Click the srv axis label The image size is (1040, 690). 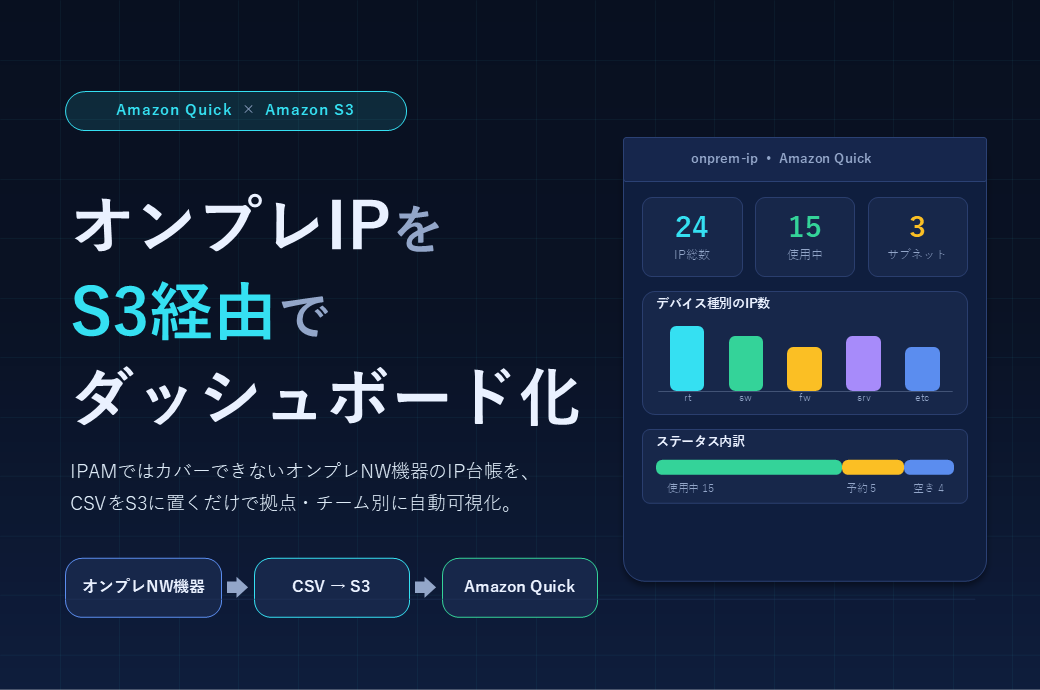[x=864, y=398]
